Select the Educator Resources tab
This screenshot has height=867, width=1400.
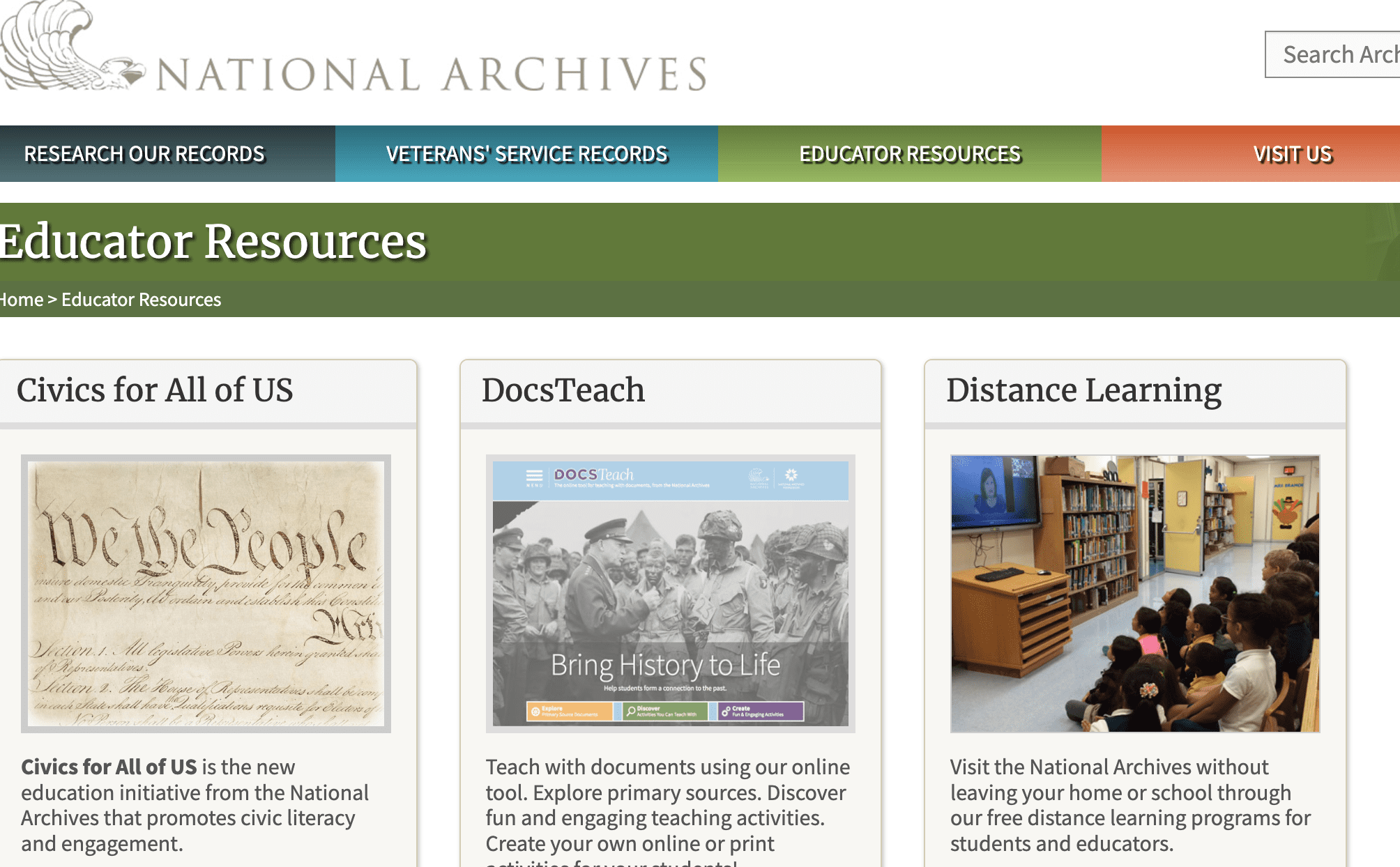pos(910,153)
